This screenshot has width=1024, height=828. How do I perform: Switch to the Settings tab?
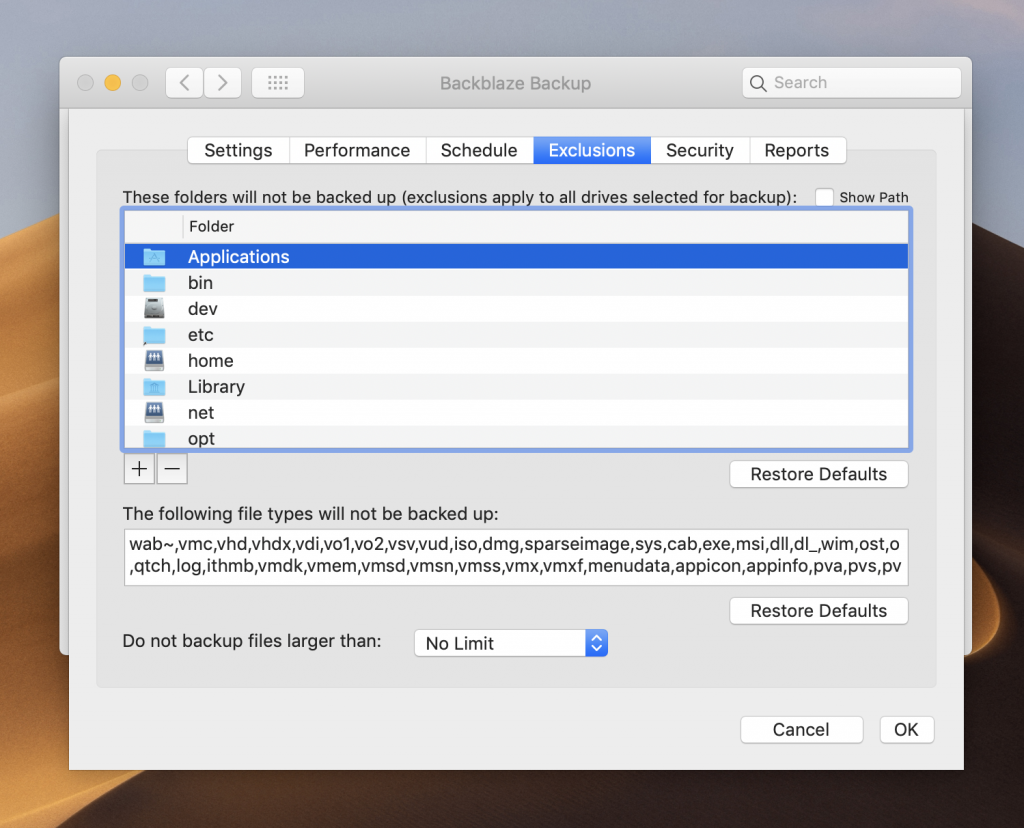(238, 150)
